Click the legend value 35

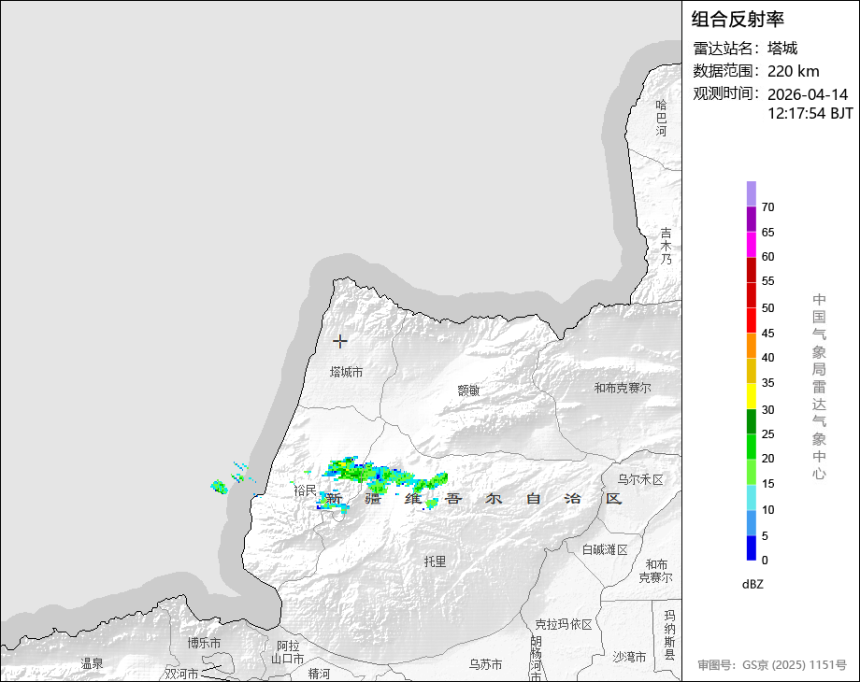tap(768, 383)
